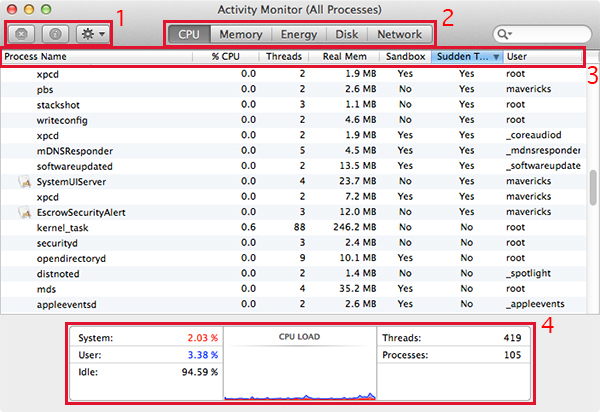Click the Inspect process info icon
Viewport: 600px width, 412px height.
click(x=55, y=34)
